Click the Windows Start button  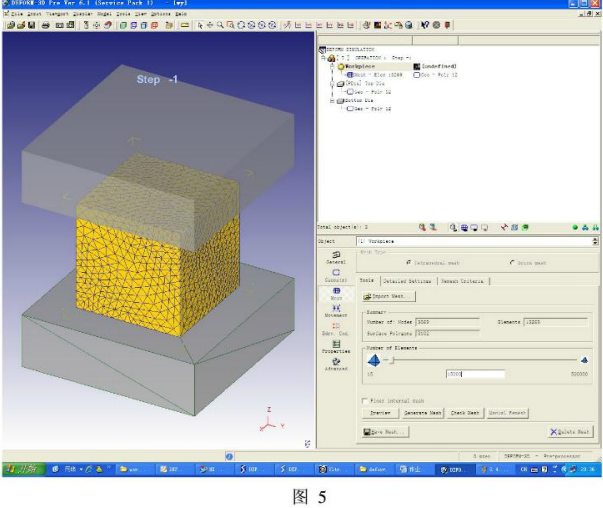[x=23, y=469]
